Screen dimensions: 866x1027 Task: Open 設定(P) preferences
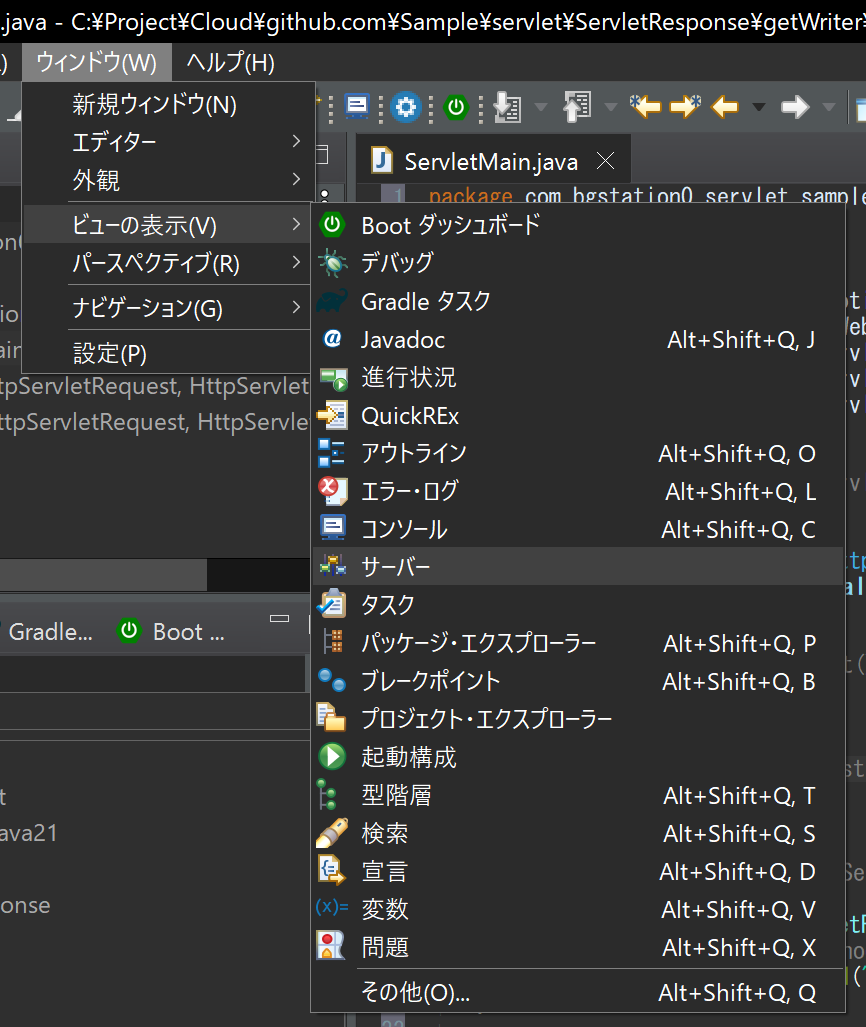point(167,354)
